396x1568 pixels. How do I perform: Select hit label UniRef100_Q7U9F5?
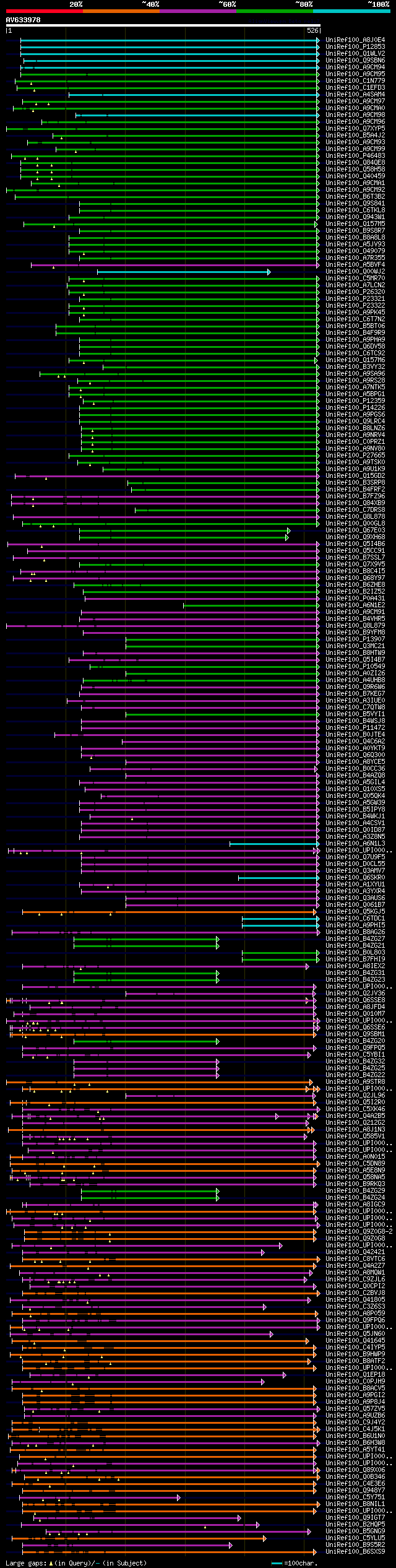coord(355,857)
